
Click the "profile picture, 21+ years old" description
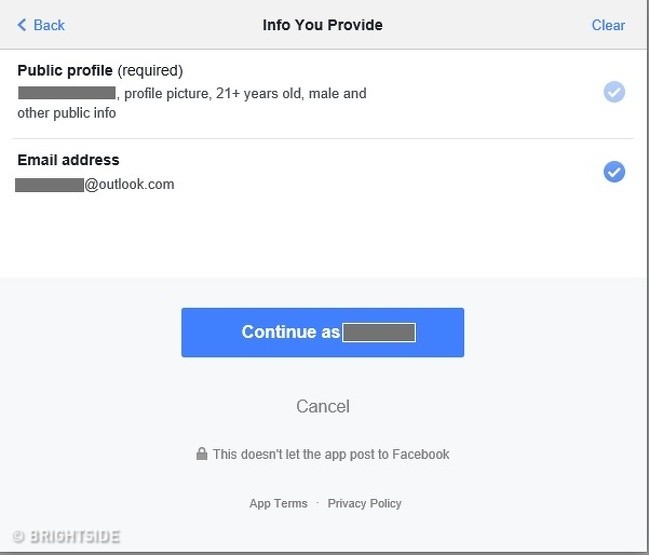217,93
